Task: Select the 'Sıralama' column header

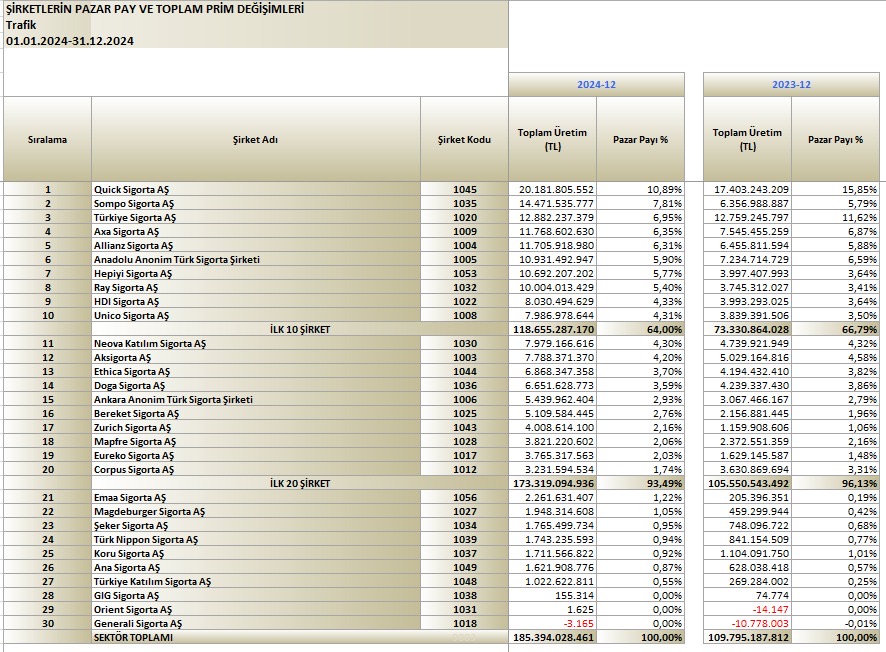Action: [47, 140]
